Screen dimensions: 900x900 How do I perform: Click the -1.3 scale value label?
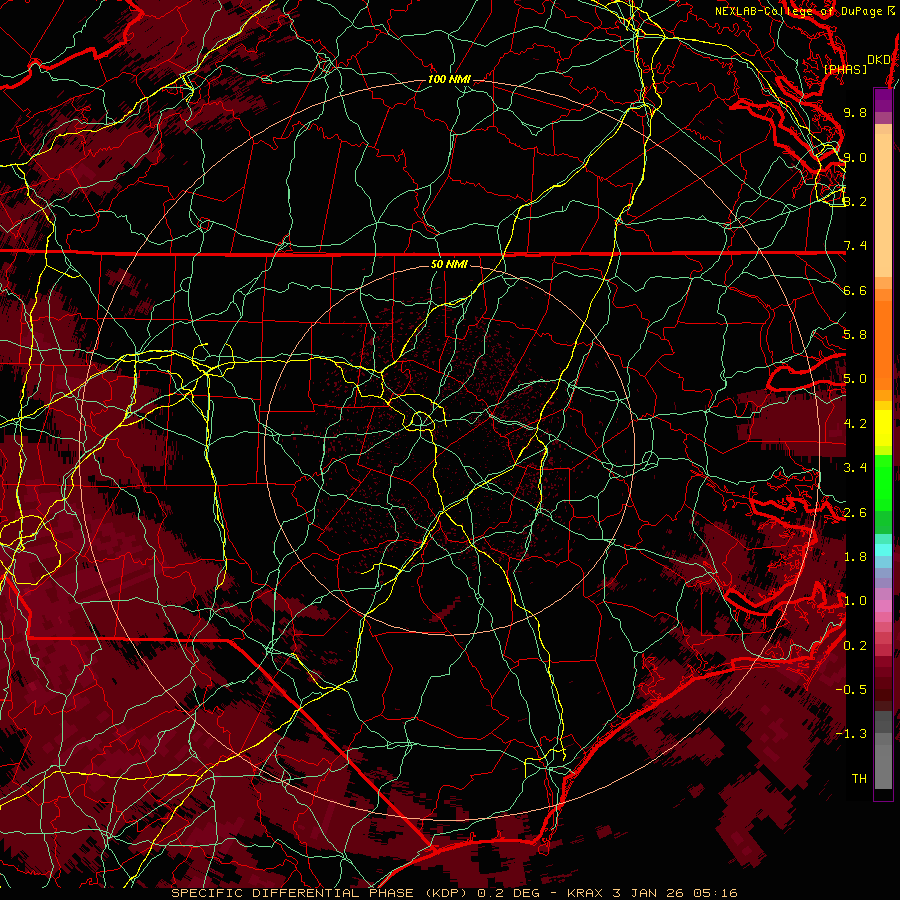tap(851, 734)
